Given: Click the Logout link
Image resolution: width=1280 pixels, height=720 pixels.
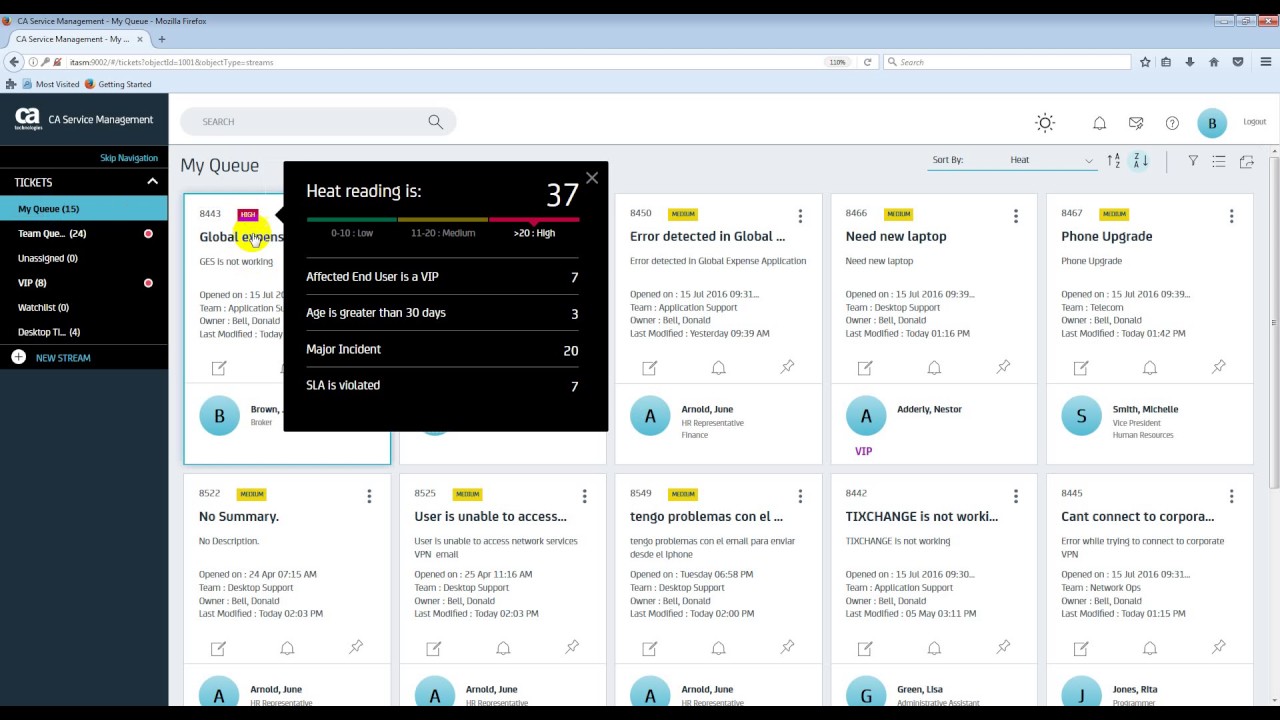Looking at the screenshot, I should coord(1255,122).
